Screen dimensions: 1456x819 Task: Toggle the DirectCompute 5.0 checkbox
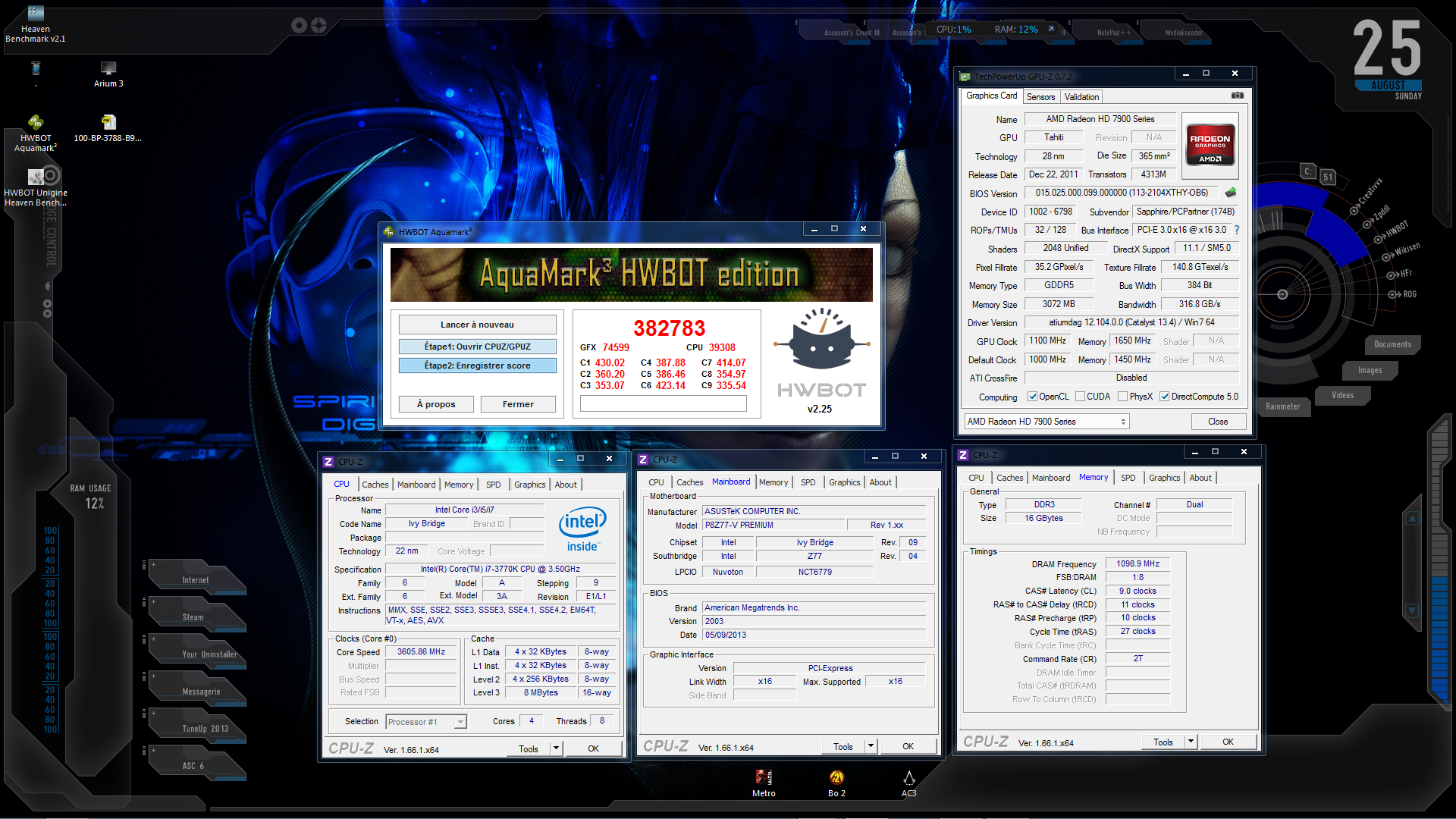click(1164, 397)
